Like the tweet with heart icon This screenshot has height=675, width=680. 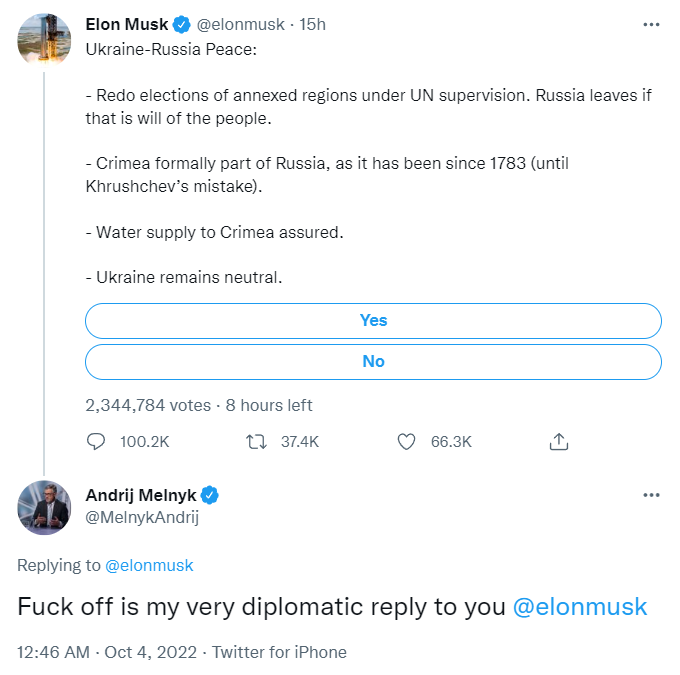click(x=406, y=441)
